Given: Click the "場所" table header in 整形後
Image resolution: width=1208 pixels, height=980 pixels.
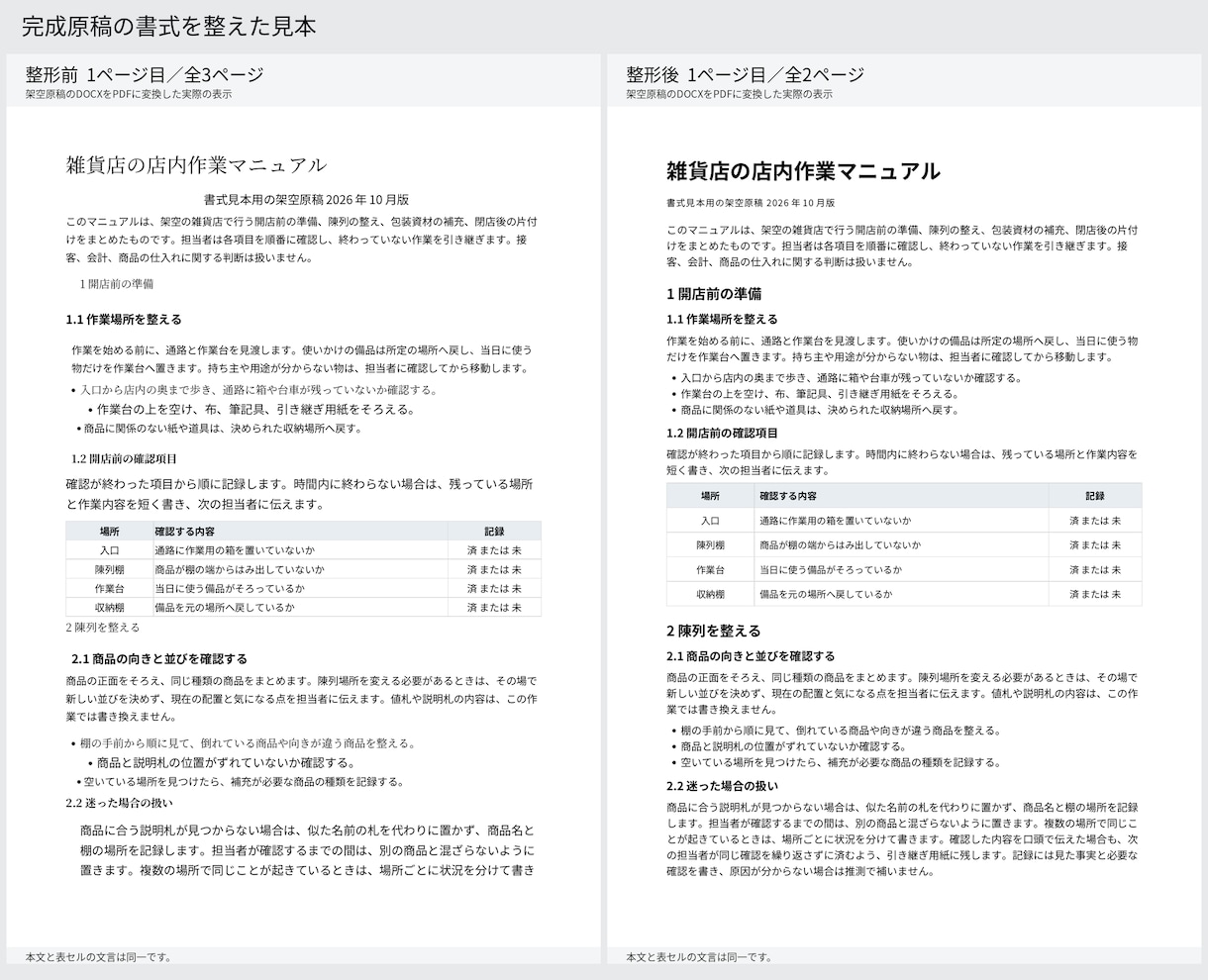Looking at the screenshot, I should pos(710,496).
